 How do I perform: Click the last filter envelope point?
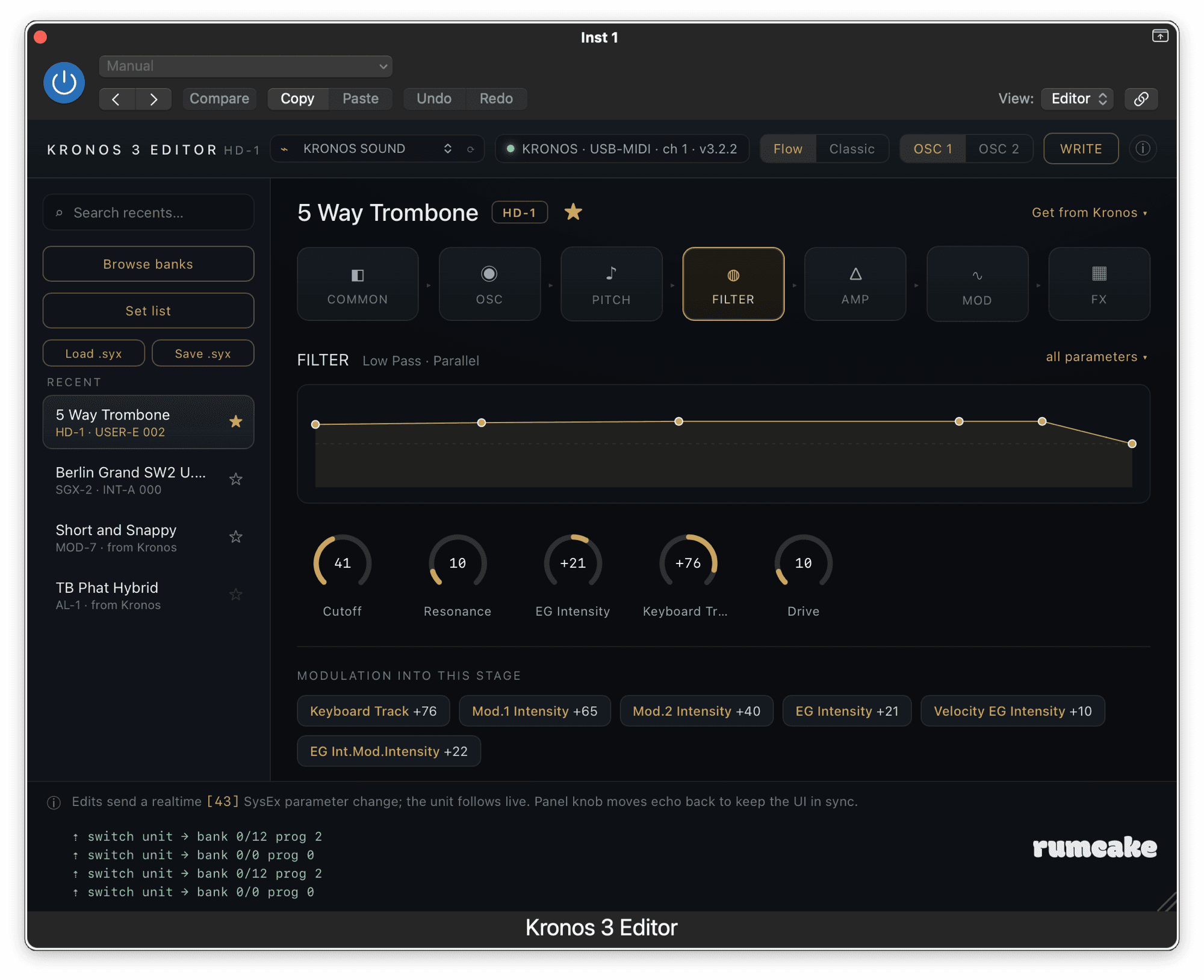pyautogui.click(x=1132, y=444)
